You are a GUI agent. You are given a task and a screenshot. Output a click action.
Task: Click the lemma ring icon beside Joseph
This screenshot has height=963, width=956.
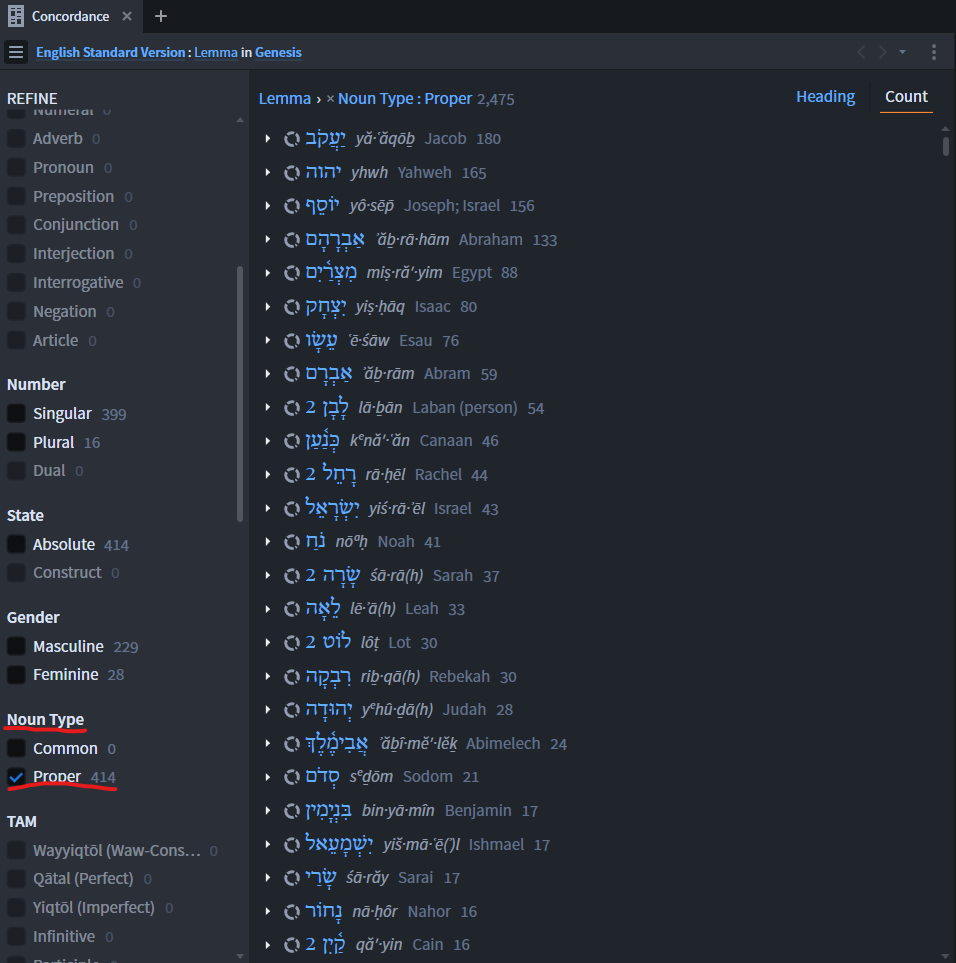pos(292,206)
